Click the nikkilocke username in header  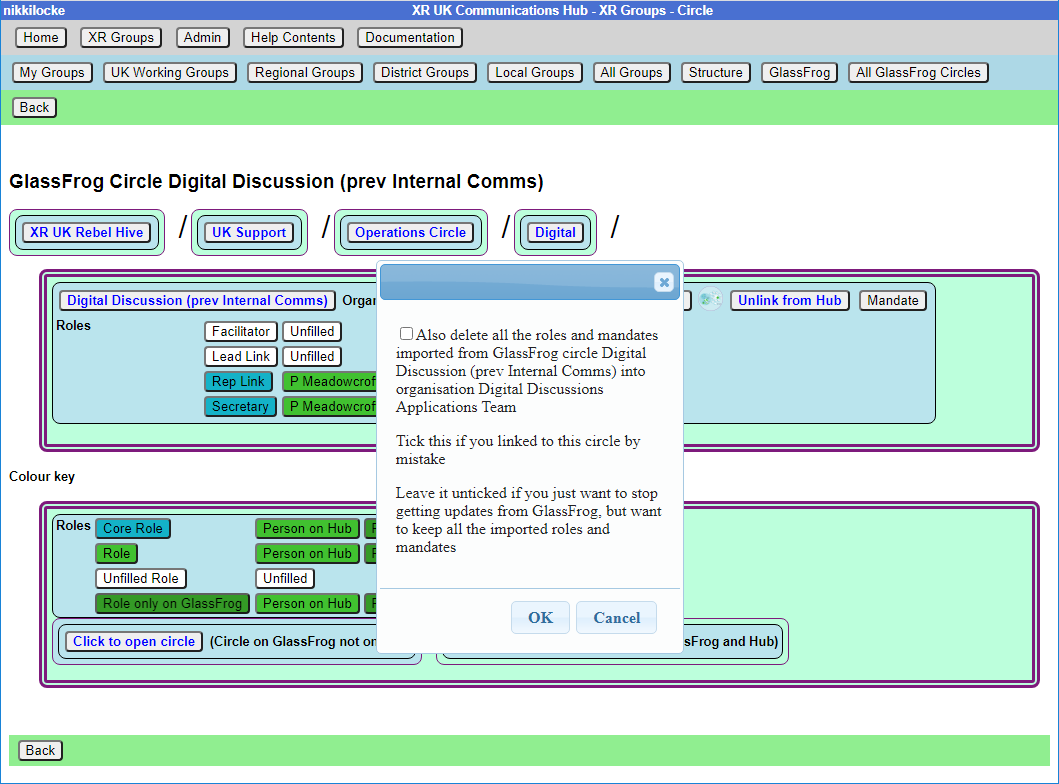pos(34,10)
